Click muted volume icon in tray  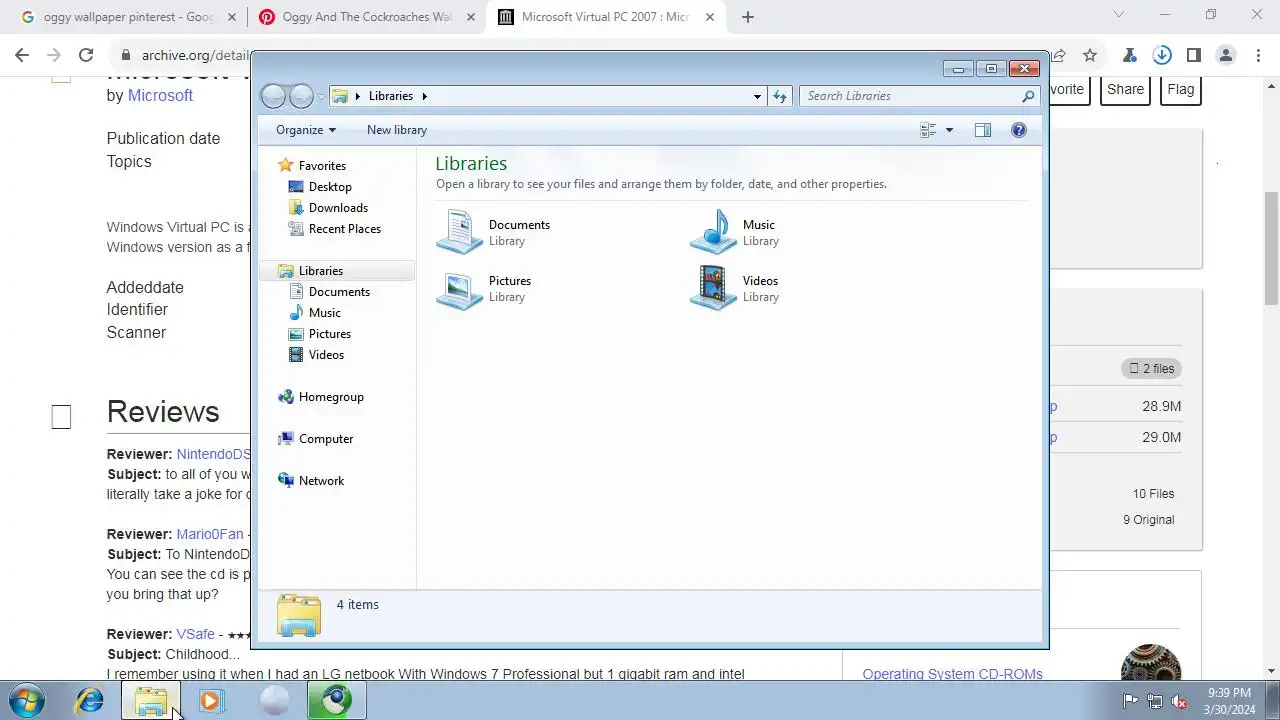click(1180, 701)
